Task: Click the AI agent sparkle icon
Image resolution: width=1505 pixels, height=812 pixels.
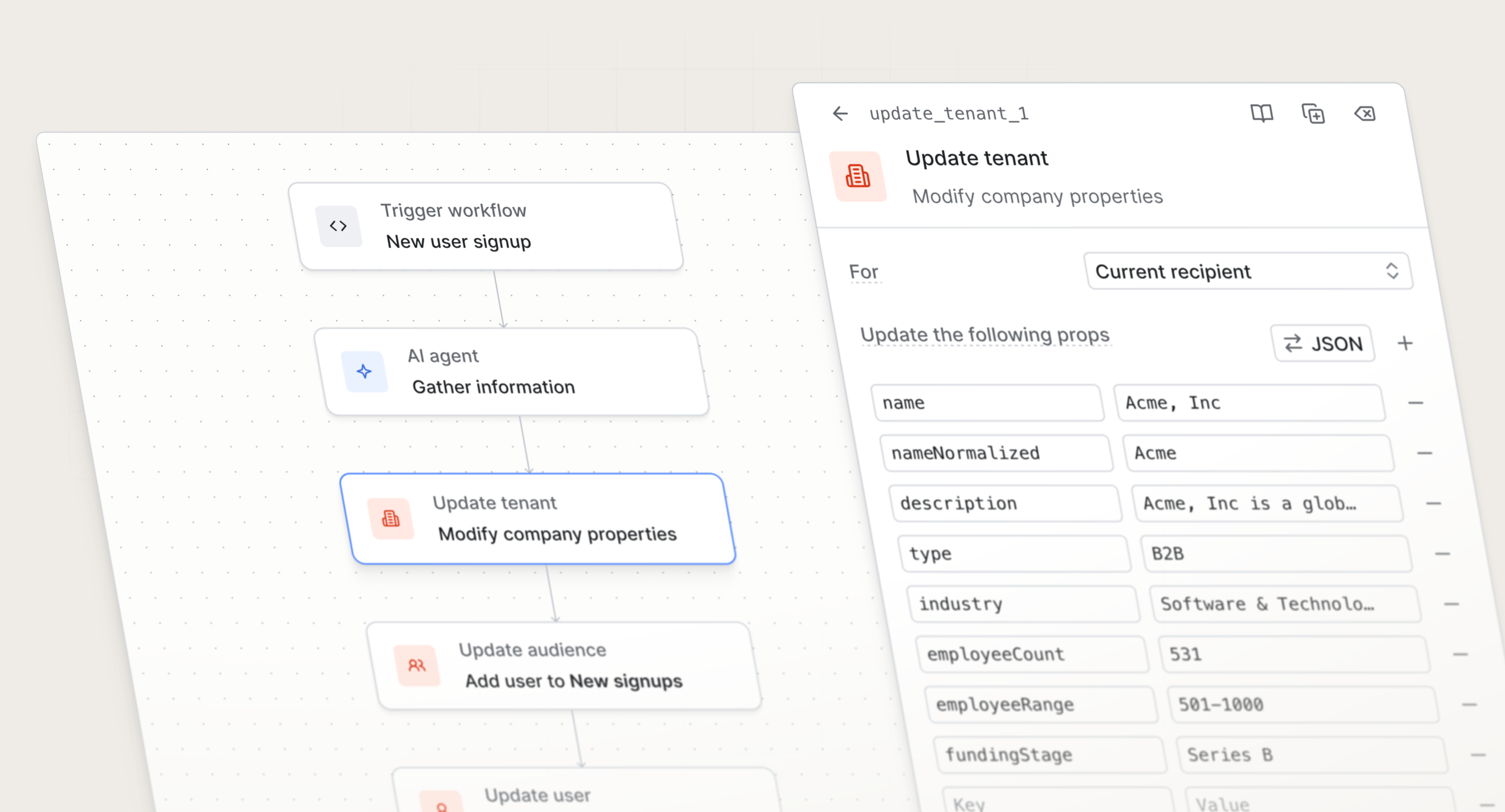Action: [x=364, y=372]
